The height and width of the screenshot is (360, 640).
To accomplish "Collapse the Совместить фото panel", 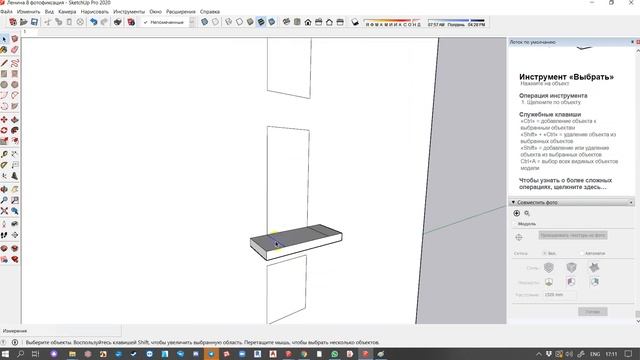I will click(513, 202).
